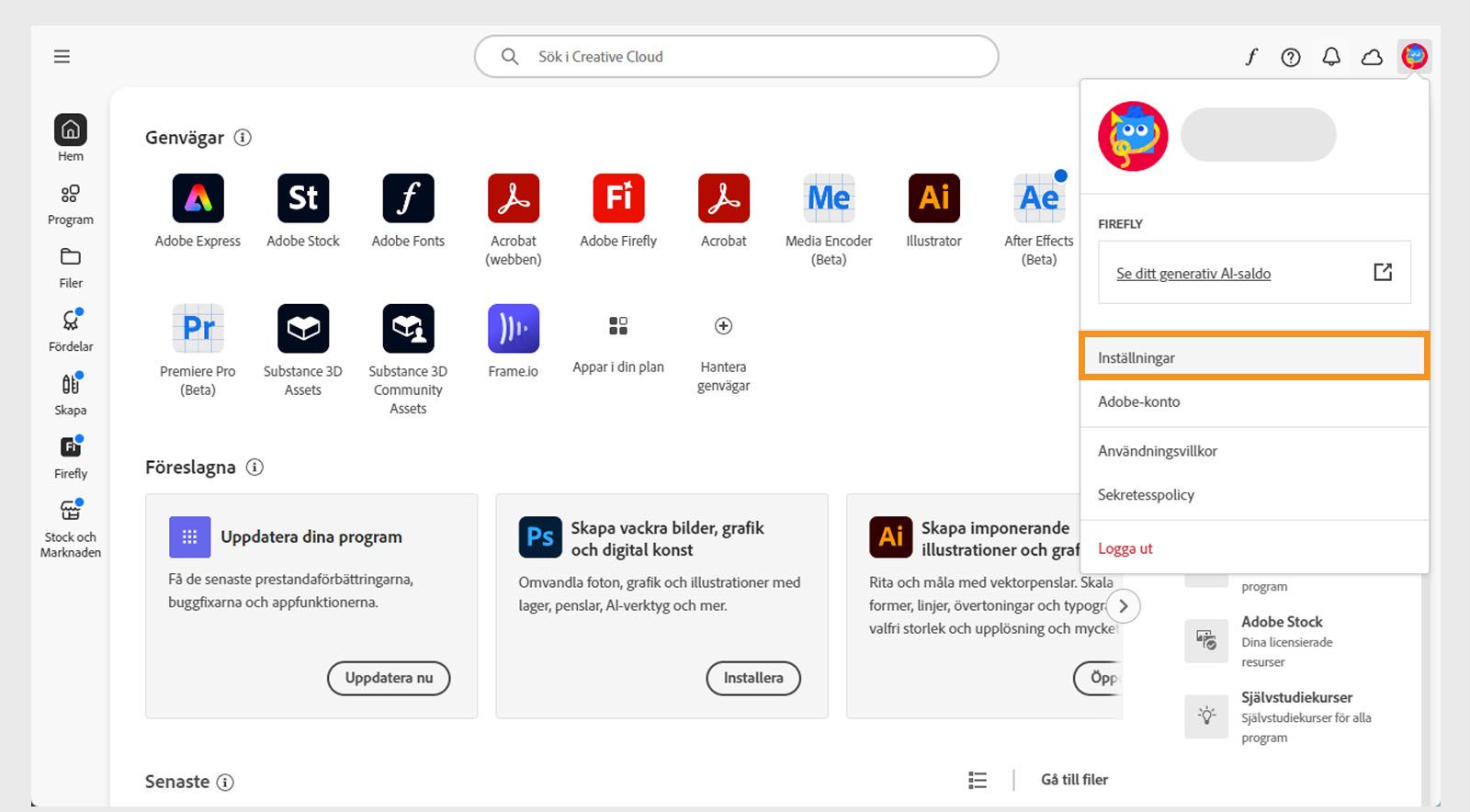Screen dimensions: 1470x812
Task: Launch Acrobat (webben) shortcut
Action: point(514,220)
